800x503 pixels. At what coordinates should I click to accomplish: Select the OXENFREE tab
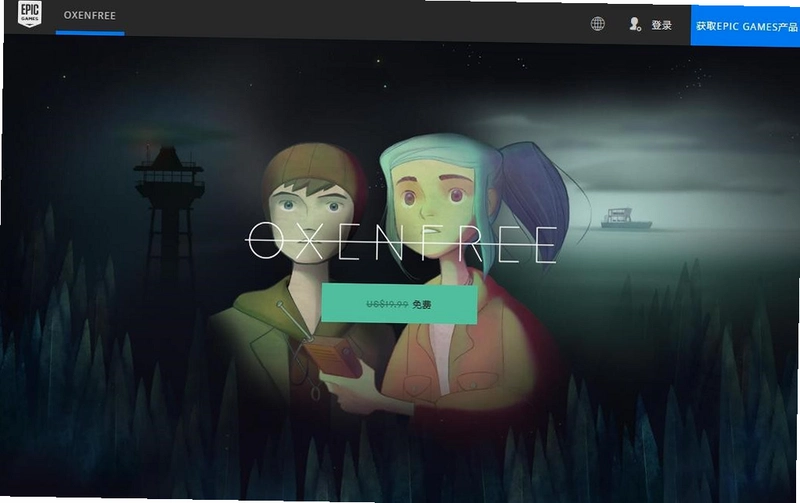coord(90,15)
